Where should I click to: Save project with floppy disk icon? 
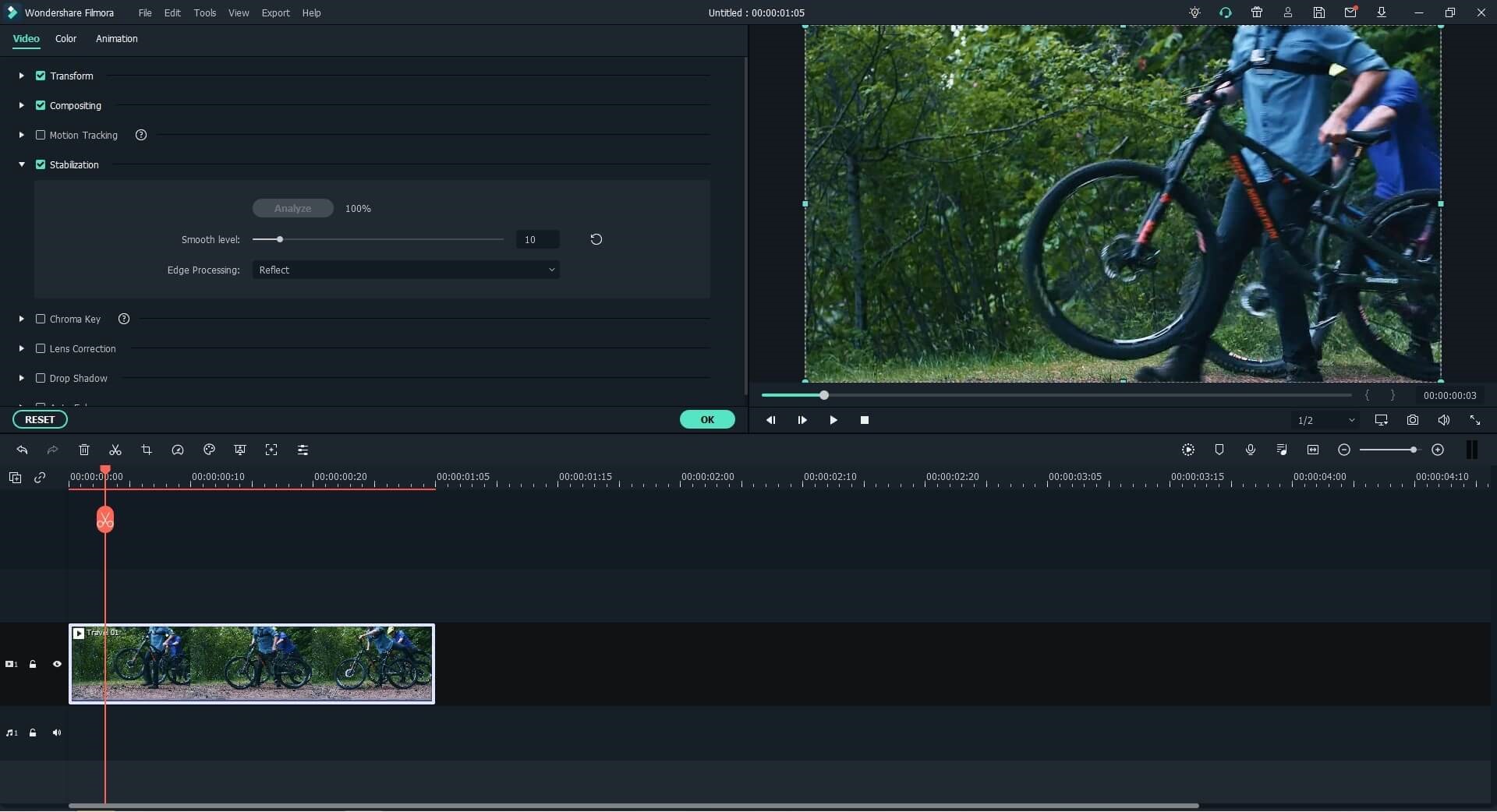1319,12
